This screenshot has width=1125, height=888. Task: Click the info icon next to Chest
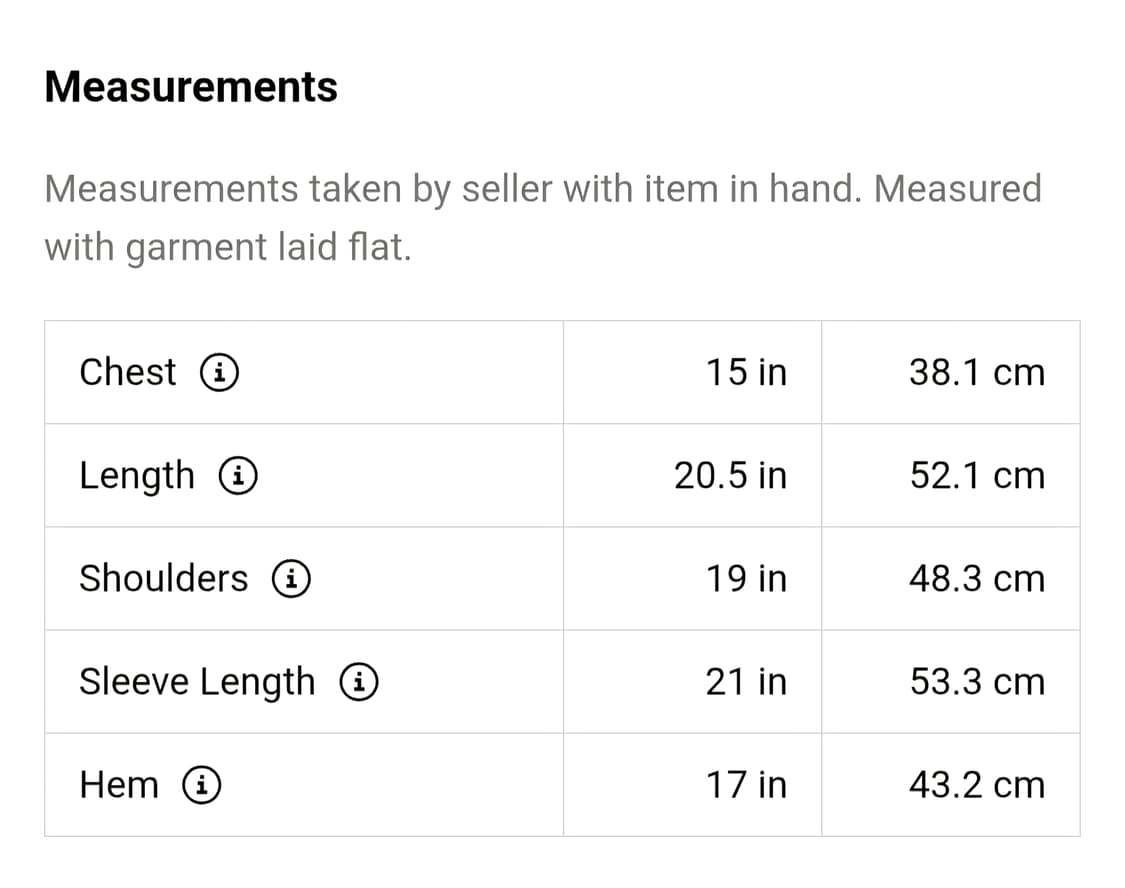click(219, 373)
